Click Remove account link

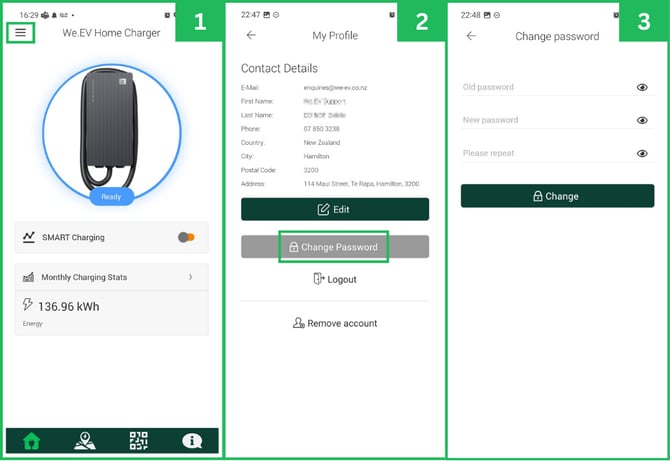click(335, 323)
